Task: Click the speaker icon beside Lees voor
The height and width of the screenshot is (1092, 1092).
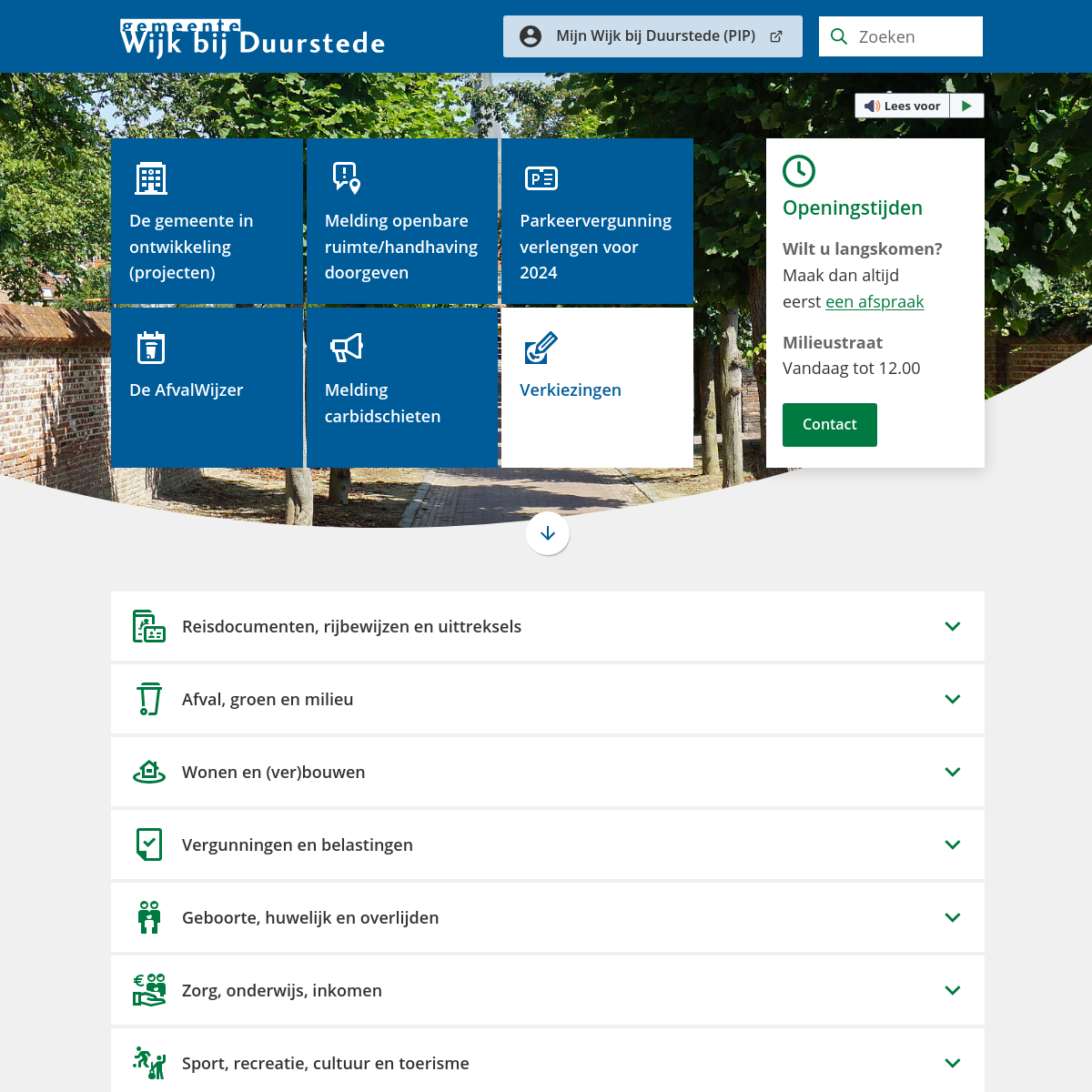Action: tap(872, 106)
